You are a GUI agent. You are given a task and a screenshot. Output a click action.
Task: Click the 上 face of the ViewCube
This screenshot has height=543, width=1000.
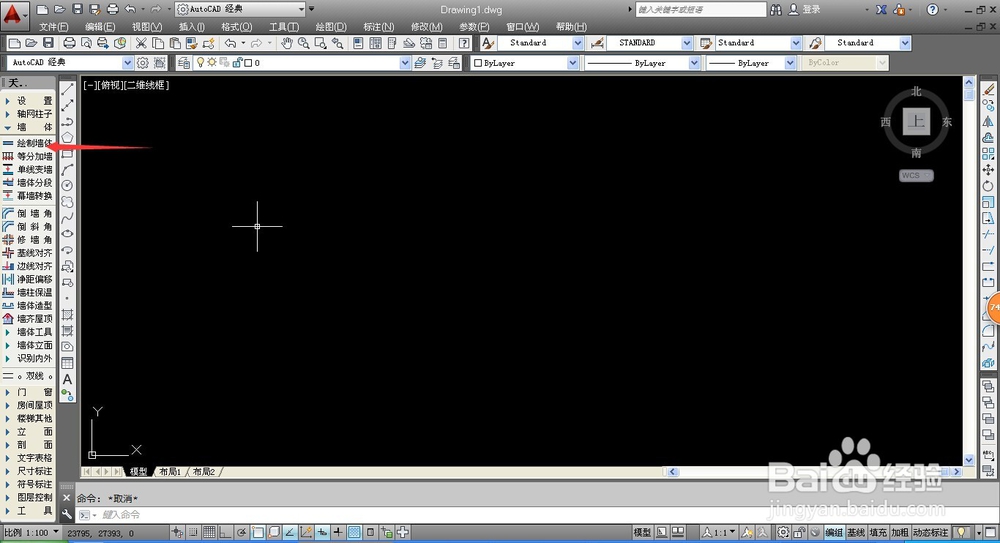(x=916, y=121)
